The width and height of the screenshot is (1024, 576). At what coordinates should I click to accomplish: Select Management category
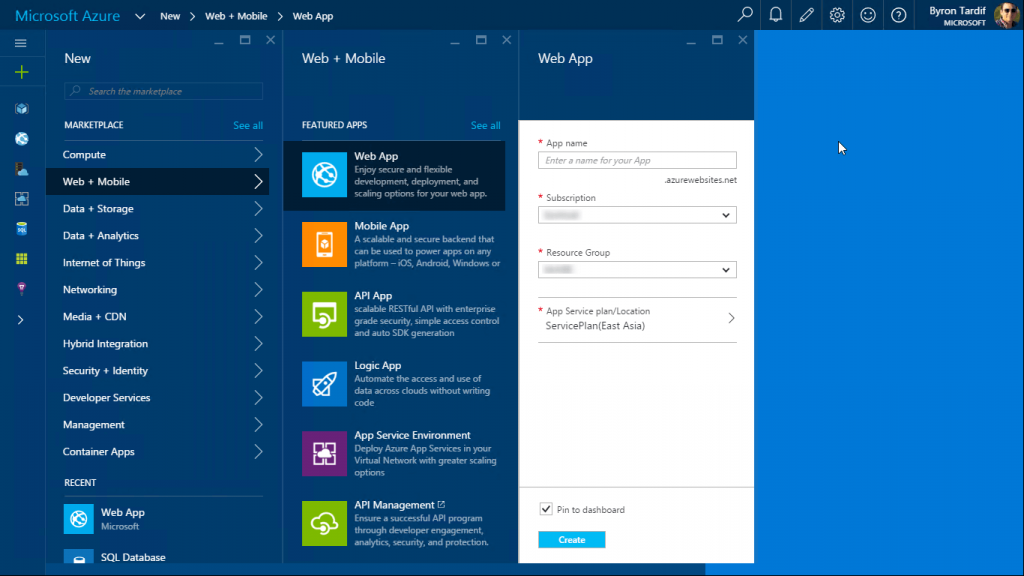coord(157,424)
